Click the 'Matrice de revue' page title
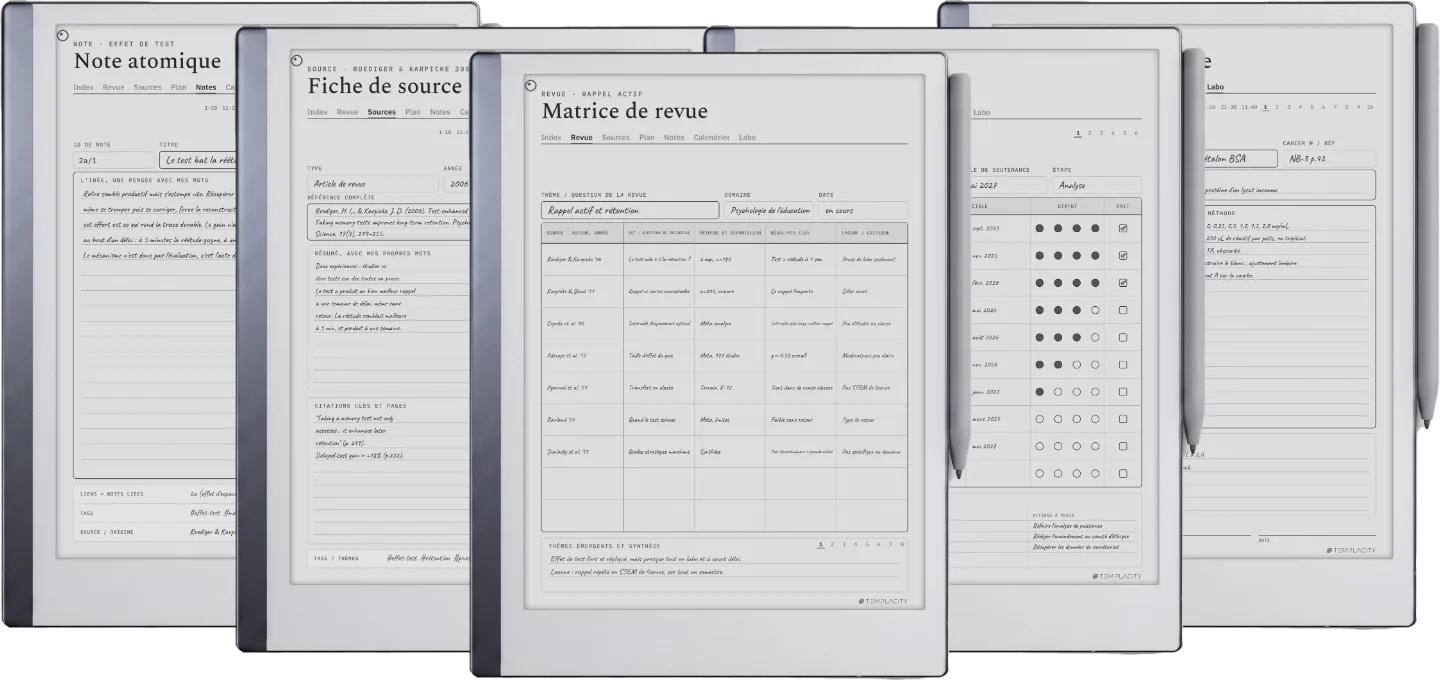 pos(624,111)
